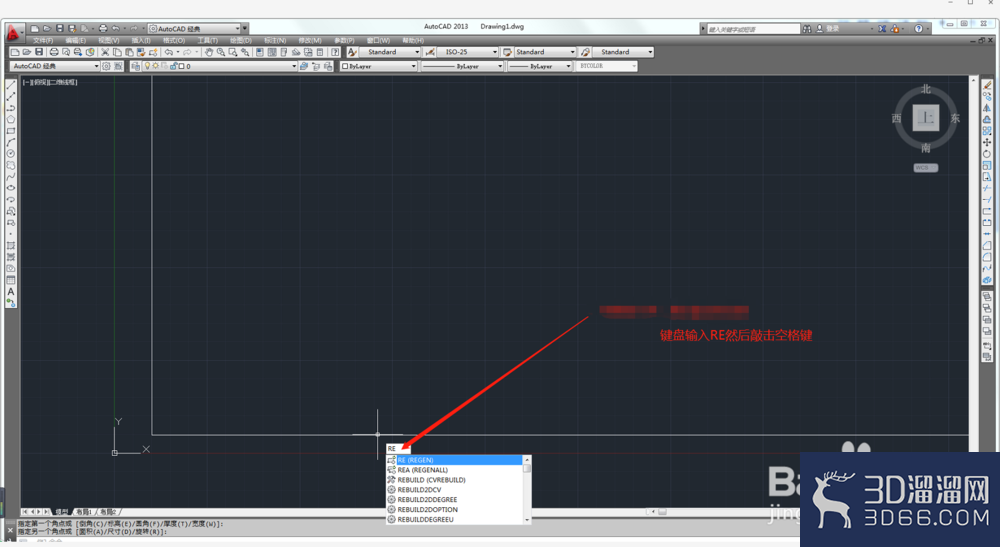Click the Circle tool in draw toolbar
The width and height of the screenshot is (1000, 547).
point(11,154)
